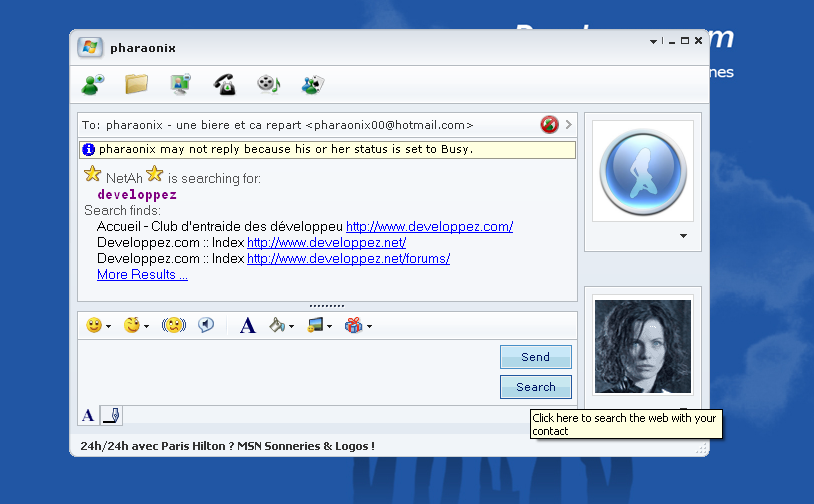Open the winks dropdown menu
The height and width of the screenshot is (504, 814).
[x=135, y=325]
